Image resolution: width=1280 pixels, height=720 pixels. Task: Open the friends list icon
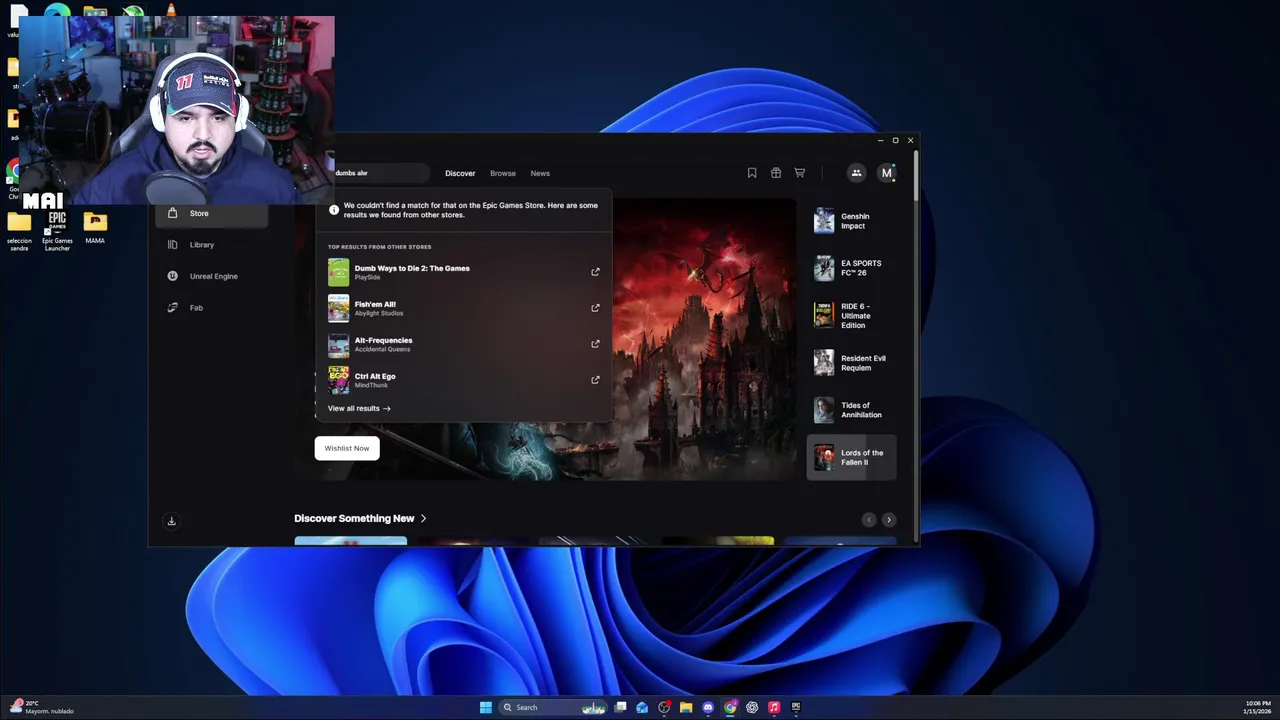click(x=856, y=173)
